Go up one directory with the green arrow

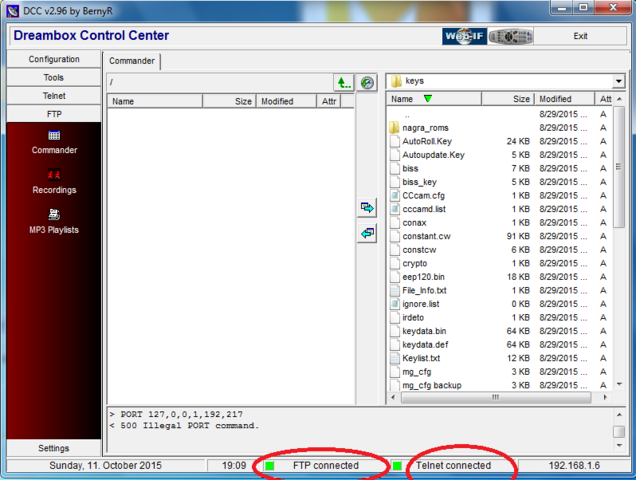click(344, 82)
